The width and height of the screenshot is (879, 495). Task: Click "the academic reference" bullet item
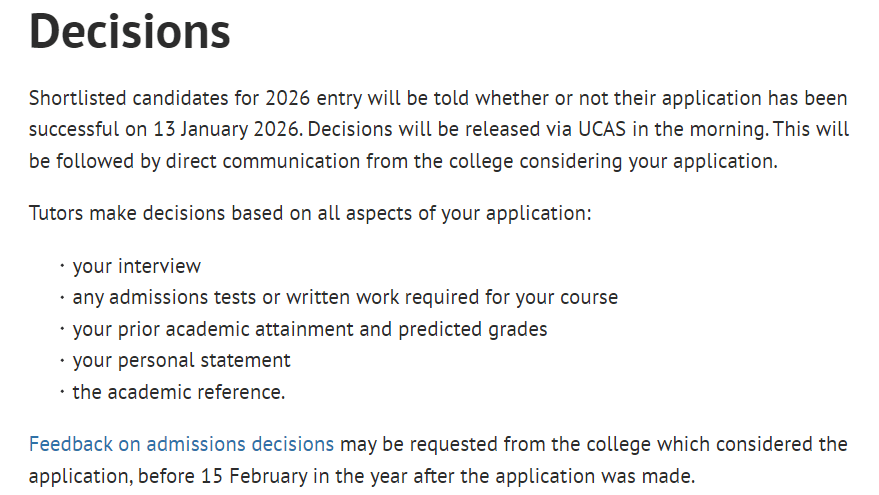click(x=178, y=391)
